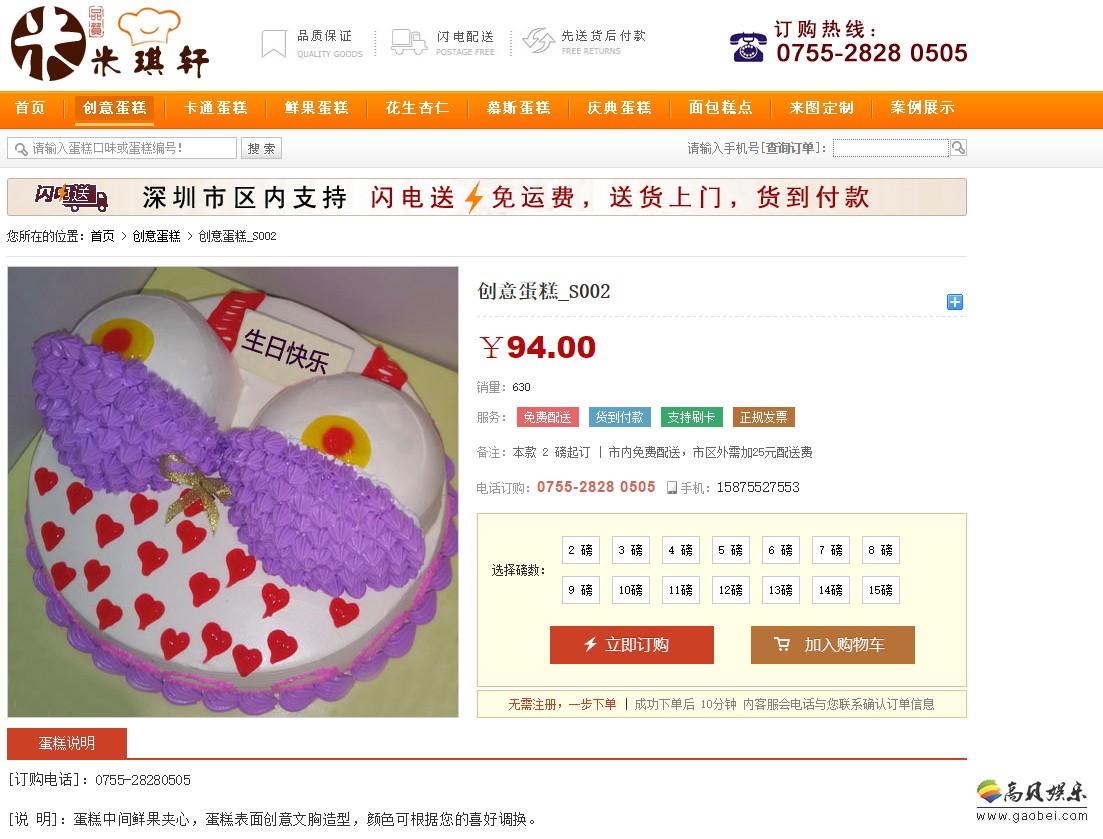This screenshot has height=839, width=1103.
Task: Click the delivery truck icon
Action: (409, 42)
